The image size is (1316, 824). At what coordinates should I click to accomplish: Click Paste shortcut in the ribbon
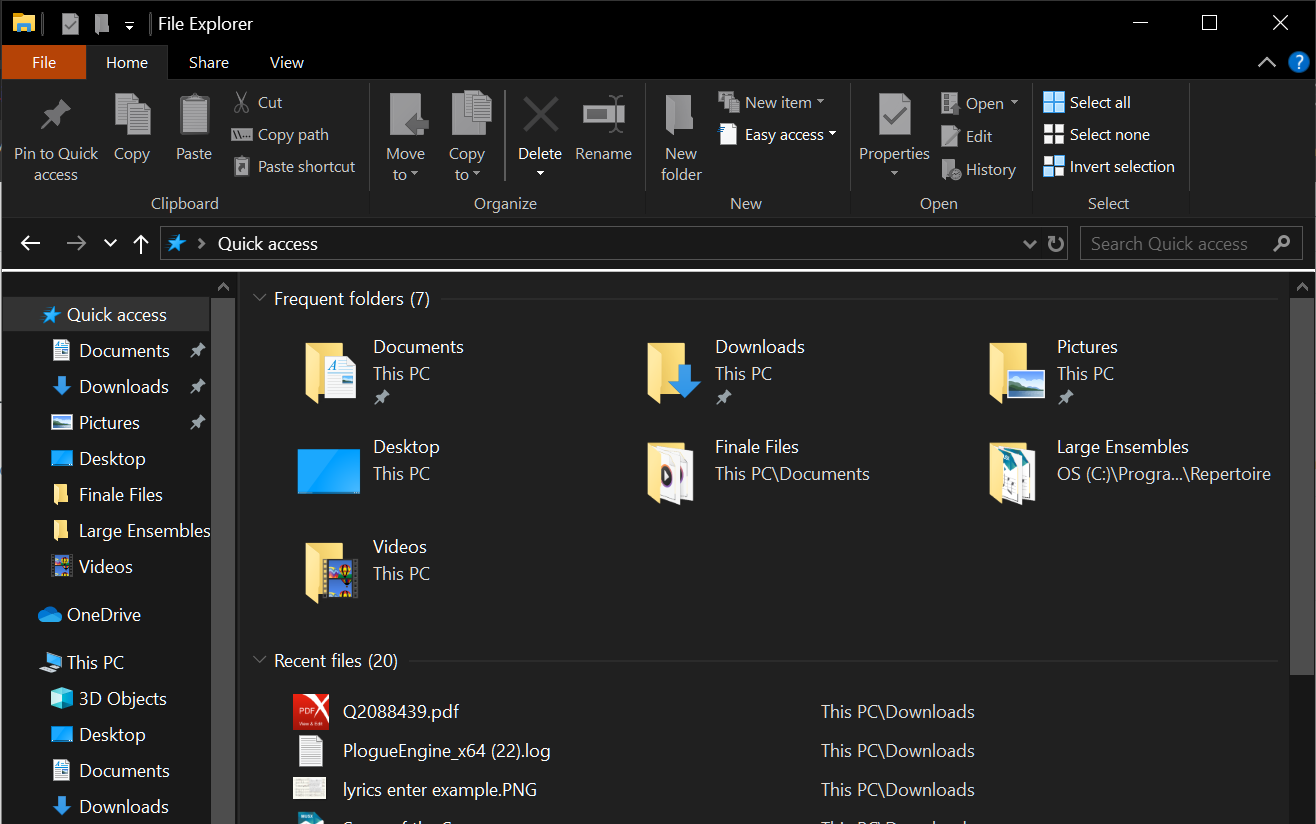point(294,166)
